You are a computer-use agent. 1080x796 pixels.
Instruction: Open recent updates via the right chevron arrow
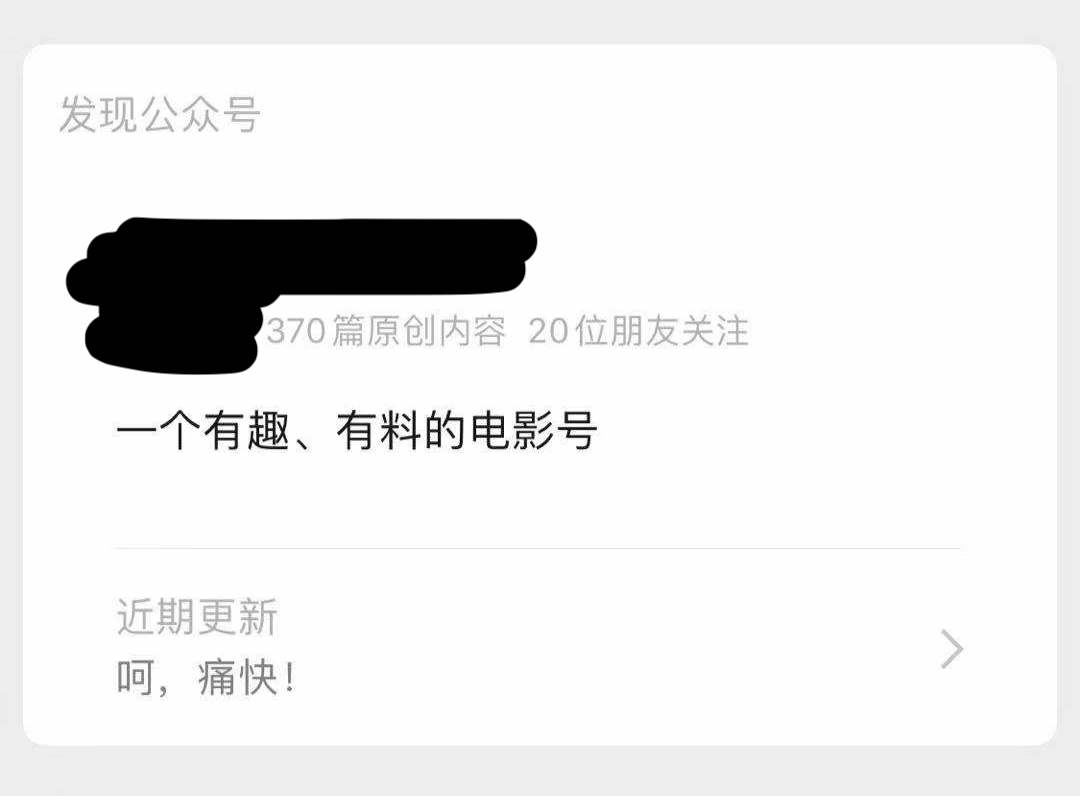pyautogui.click(x=951, y=649)
